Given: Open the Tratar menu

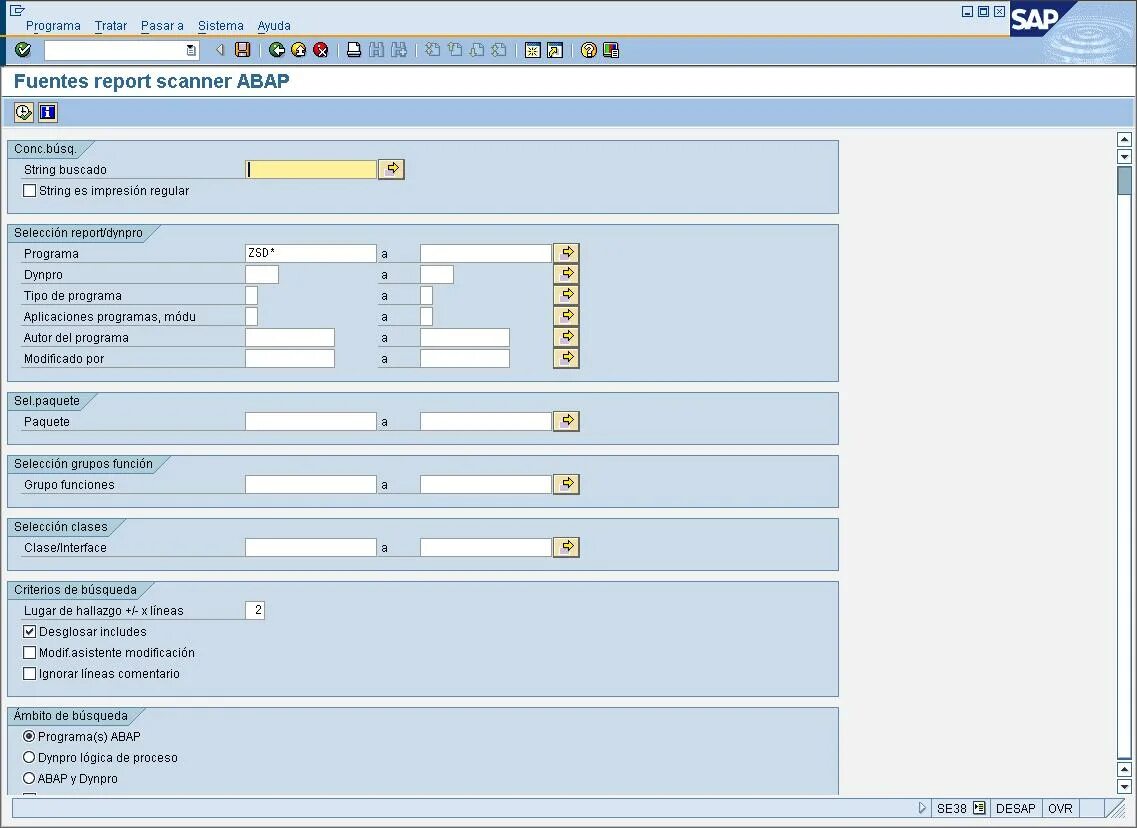Looking at the screenshot, I should pyautogui.click(x=110, y=25).
